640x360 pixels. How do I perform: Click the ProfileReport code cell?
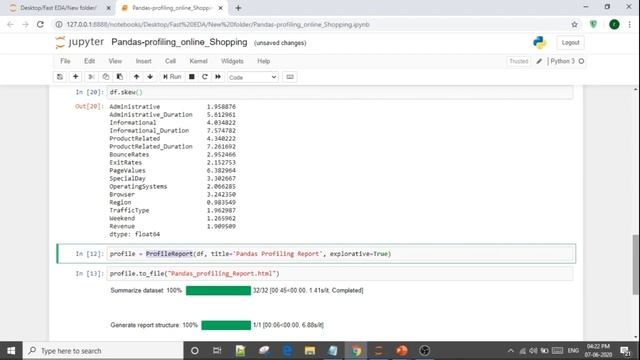click(340, 254)
